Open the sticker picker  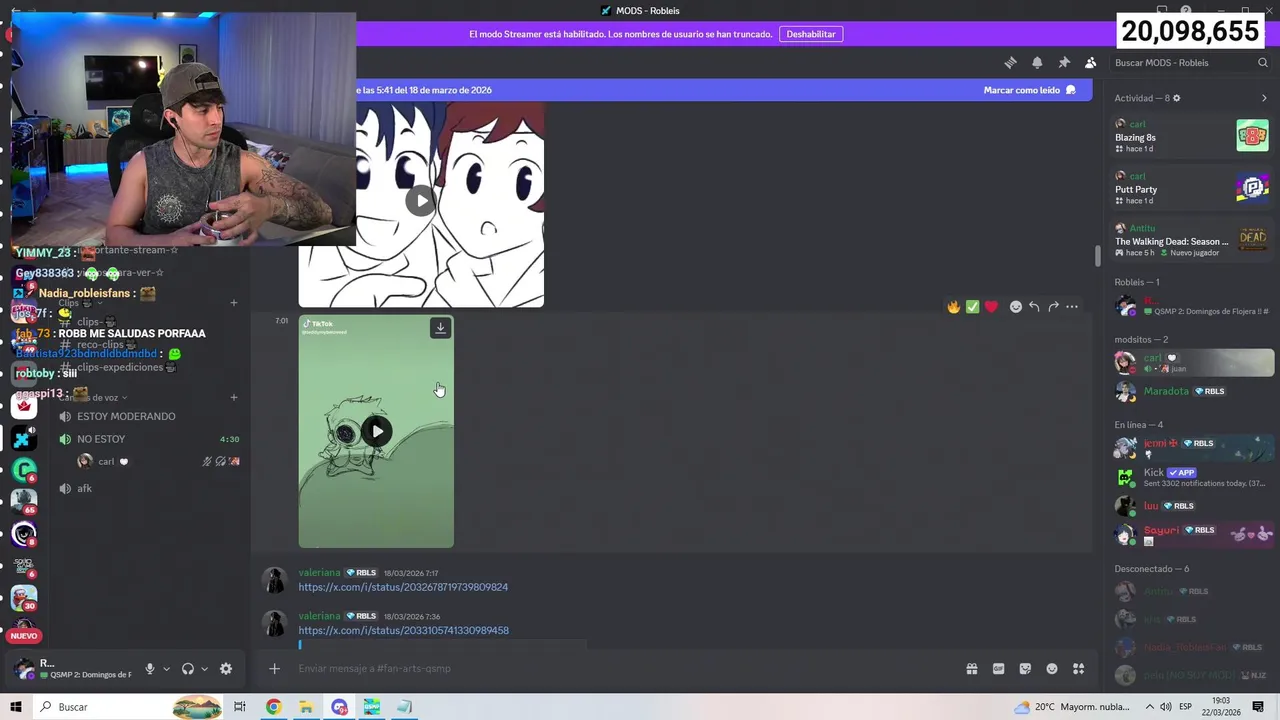[1025, 669]
